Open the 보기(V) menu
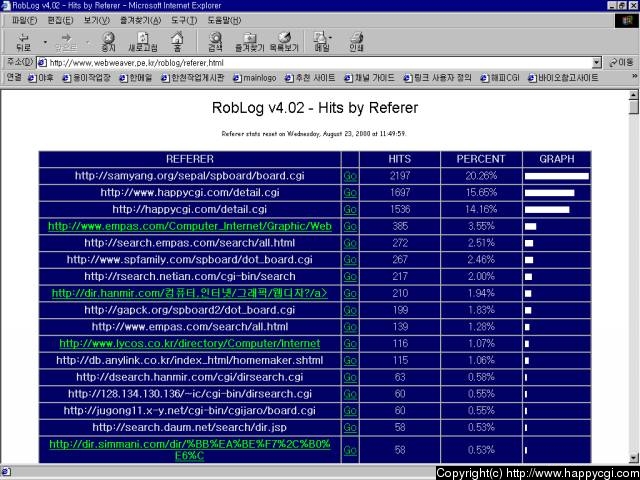This screenshot has width=640, height=480. [x=97, y=20]
